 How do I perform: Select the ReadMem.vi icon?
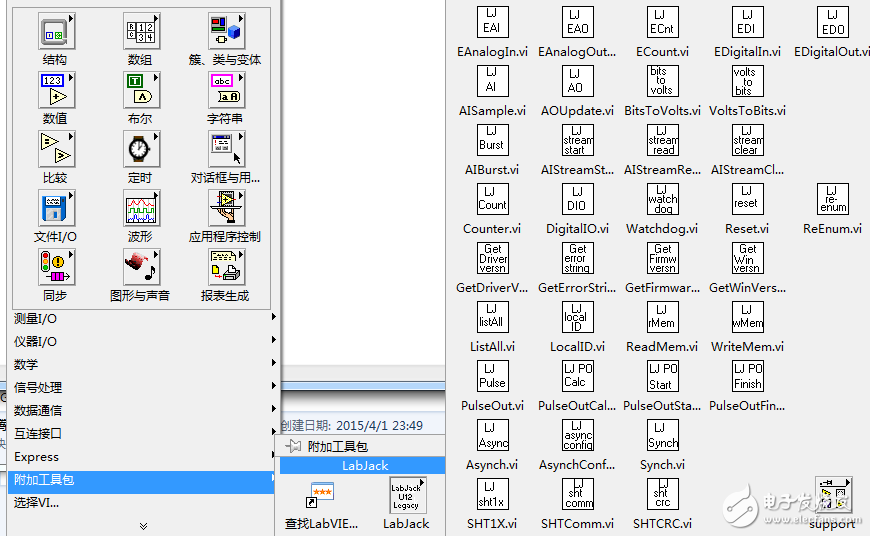662,317
